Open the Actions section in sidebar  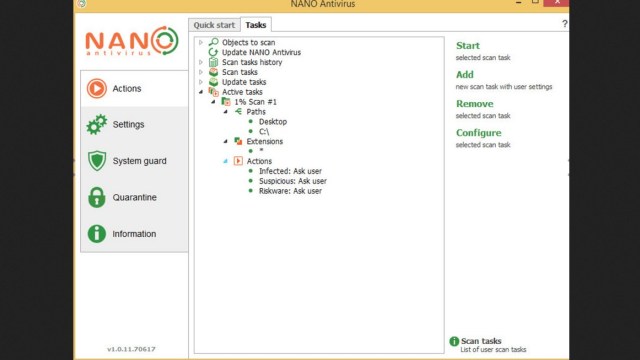pyautogui.click(x=134, y=88)
